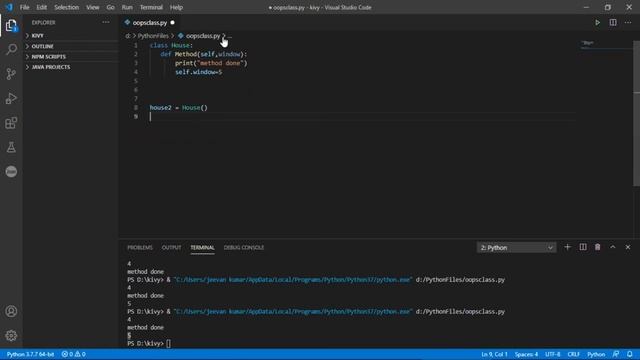
Task: Click UTF-8 encoding in status bar
Action: [553, 354]
